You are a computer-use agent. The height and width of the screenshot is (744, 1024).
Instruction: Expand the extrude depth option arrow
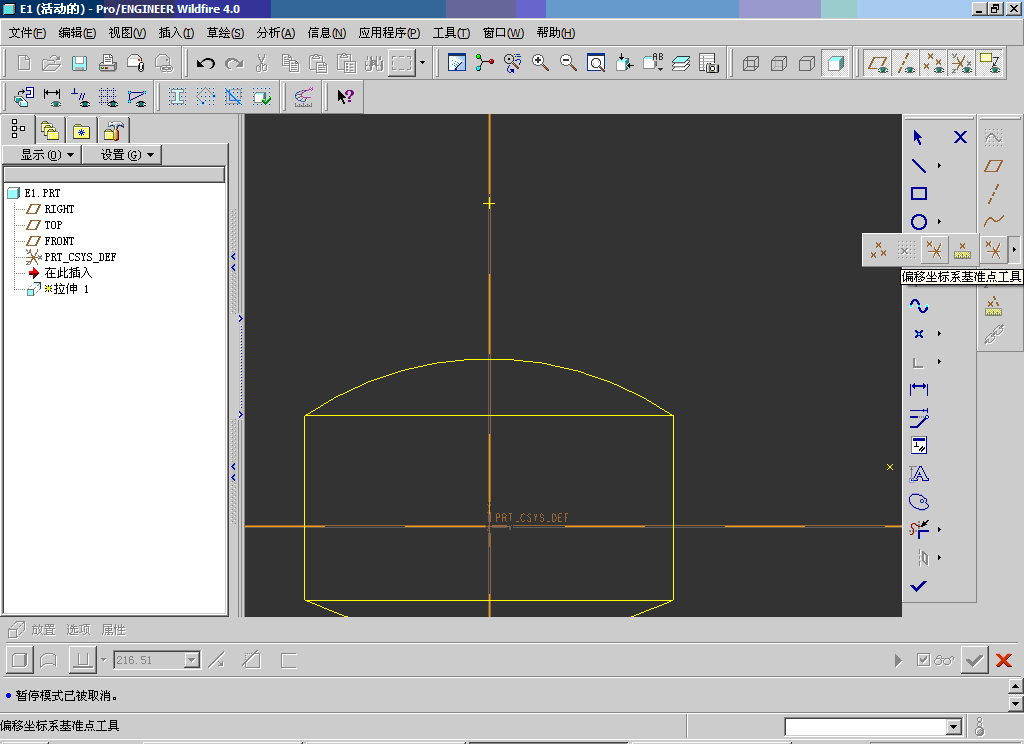(103, 660)
